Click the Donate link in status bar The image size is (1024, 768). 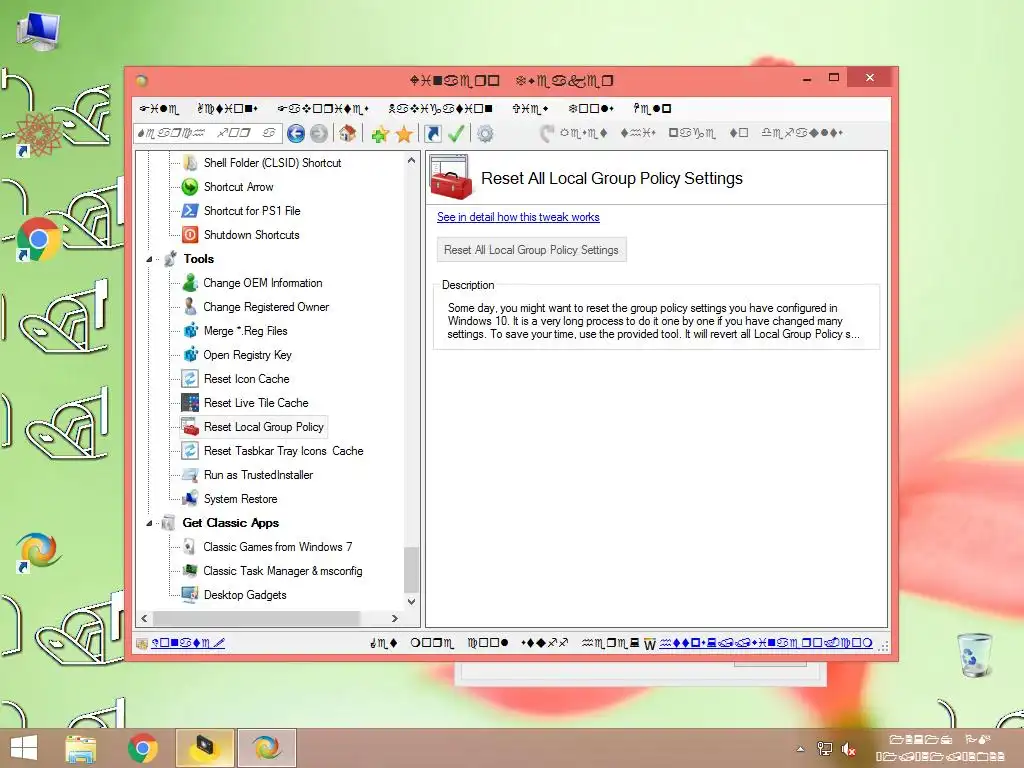click(x=188, y=643)
